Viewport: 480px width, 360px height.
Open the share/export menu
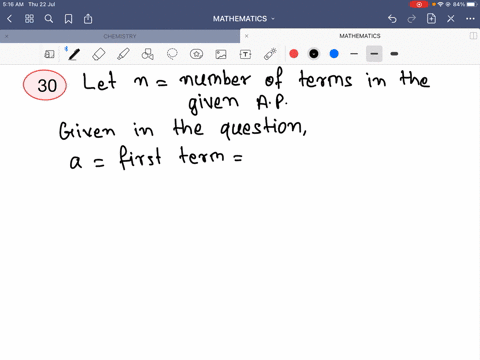click(88, 19)
